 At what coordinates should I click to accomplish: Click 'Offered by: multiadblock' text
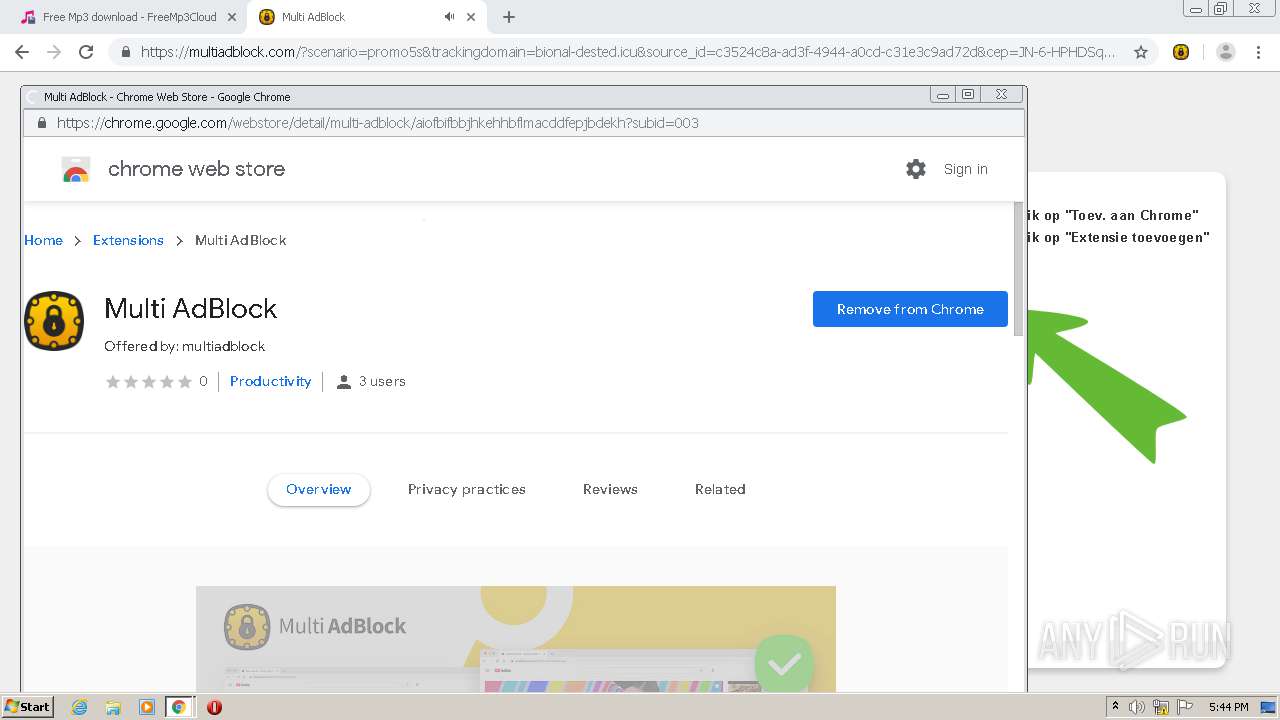pos(185,346)
